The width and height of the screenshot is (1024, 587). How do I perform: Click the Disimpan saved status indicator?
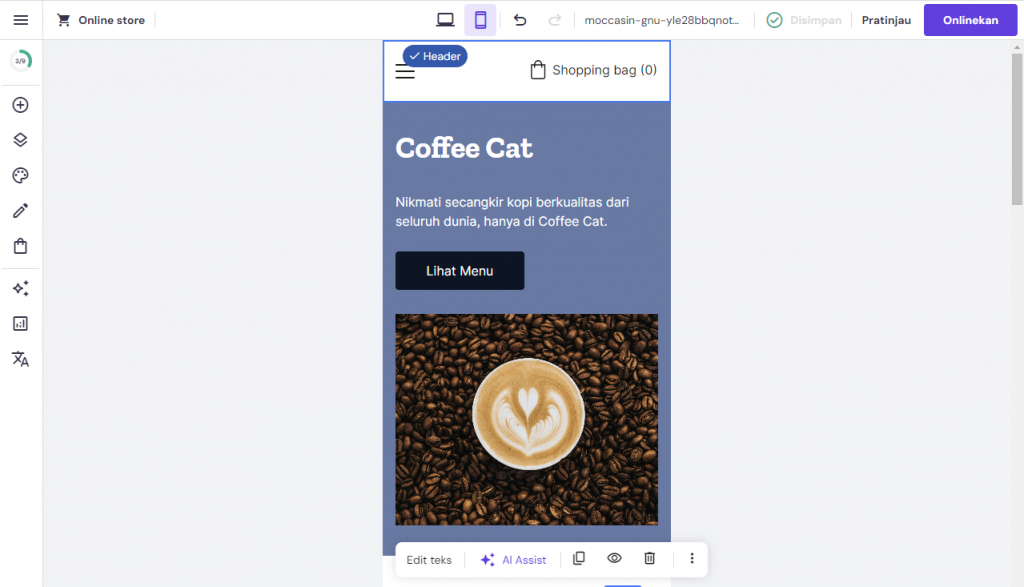pos(804,19)
